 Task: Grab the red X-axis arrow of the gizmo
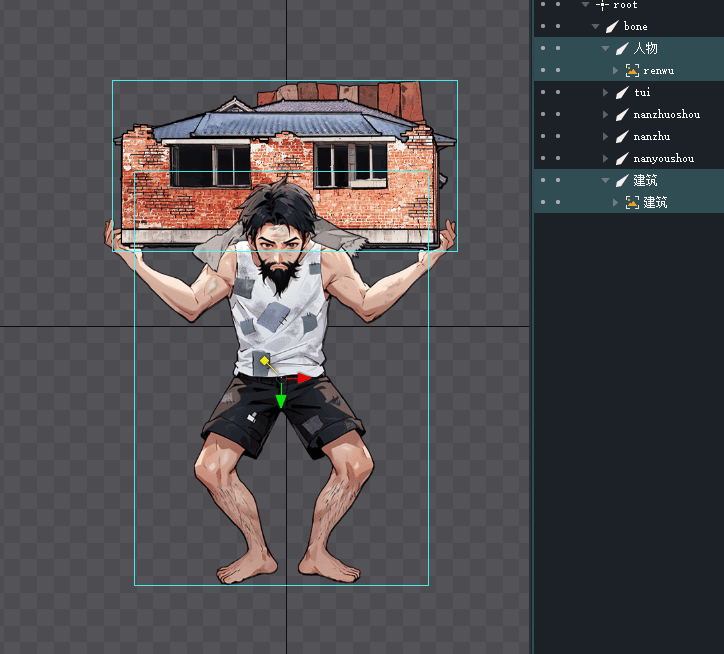point(303,378)
